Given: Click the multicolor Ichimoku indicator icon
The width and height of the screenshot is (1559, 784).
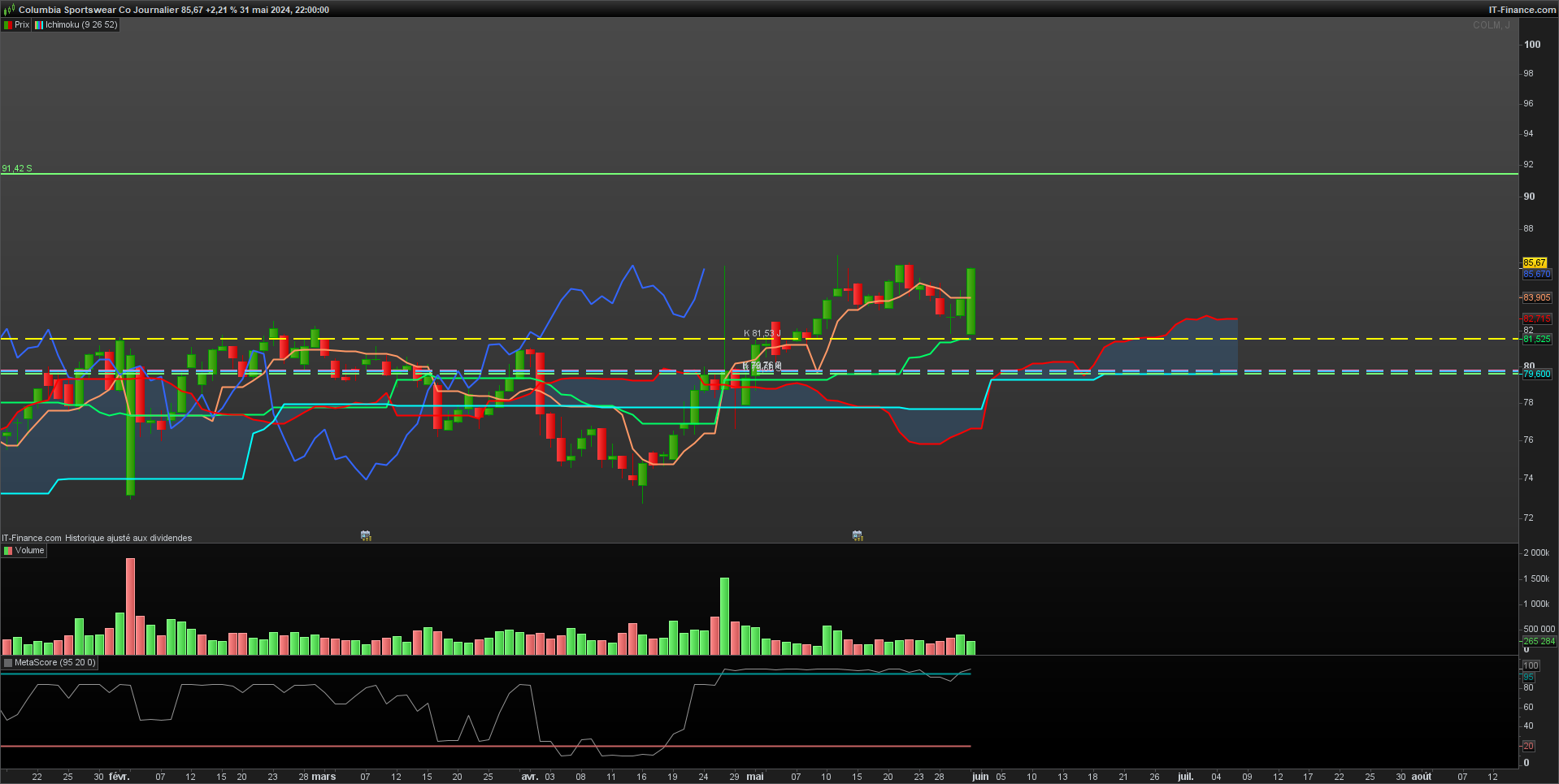Looking at the screenshot, I should [x=38, y=25].
